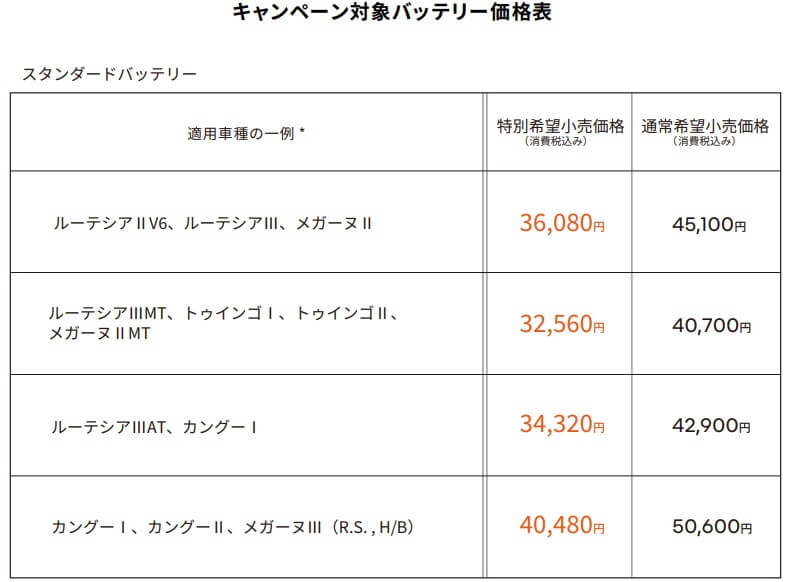
Task: Click 消費税込み note under 特別希望小売価格
Action: click(x=556, y=141)
